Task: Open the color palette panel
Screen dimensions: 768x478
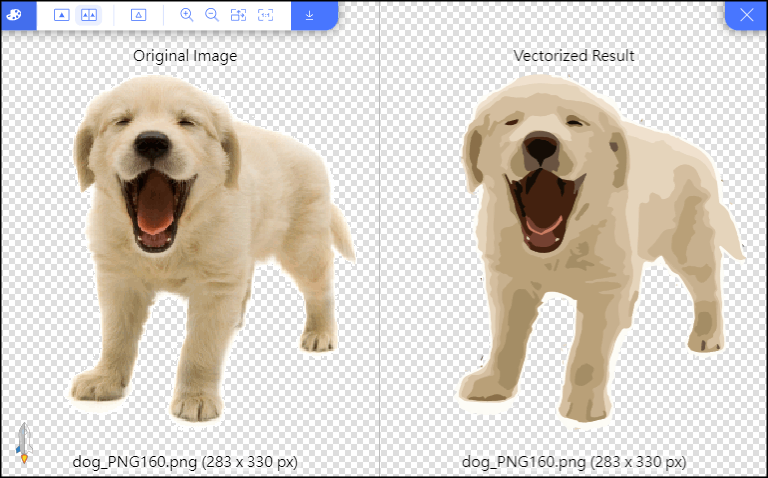Action: [18, 15]
